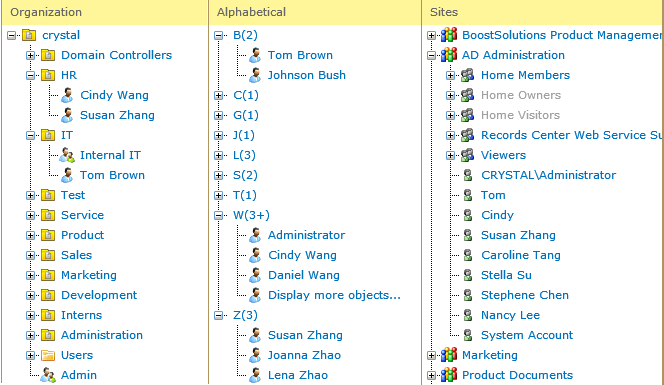
Task: Expand the L(3) alphabetical group
Action: coord(219,155)
